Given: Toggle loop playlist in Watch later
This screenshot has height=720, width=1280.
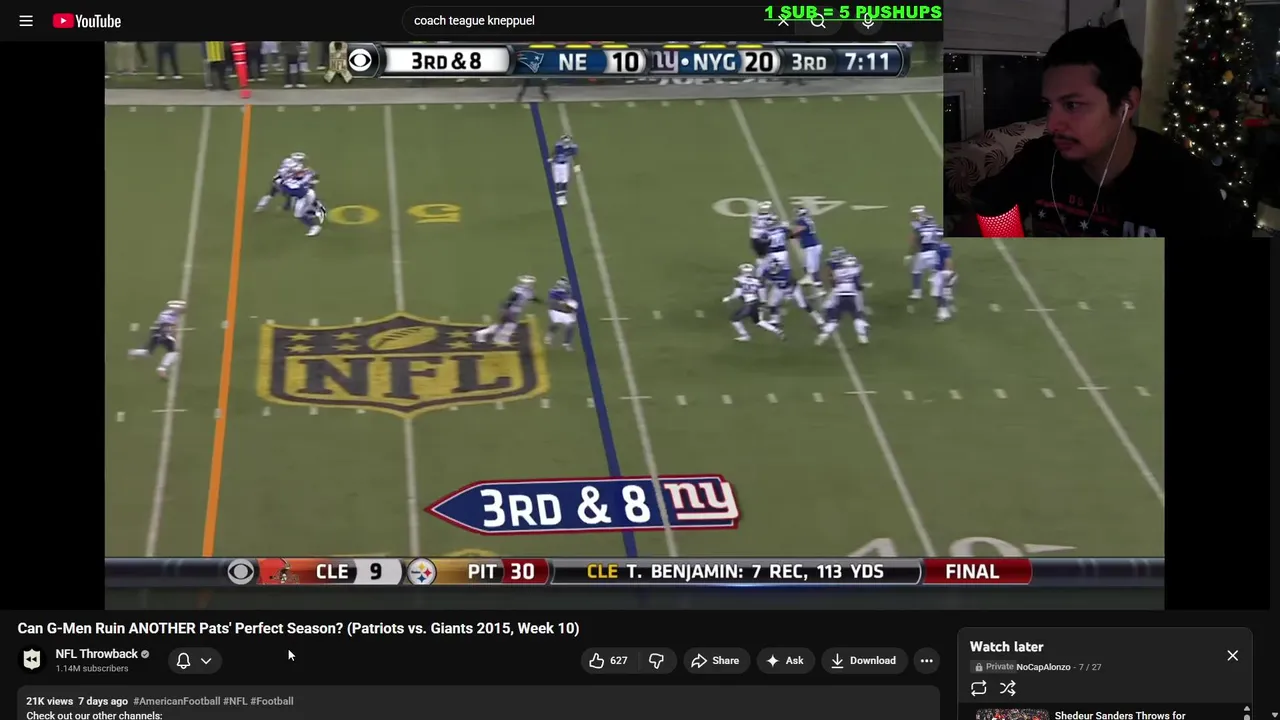Looking at the screenshot, I should tap(979, 688).
